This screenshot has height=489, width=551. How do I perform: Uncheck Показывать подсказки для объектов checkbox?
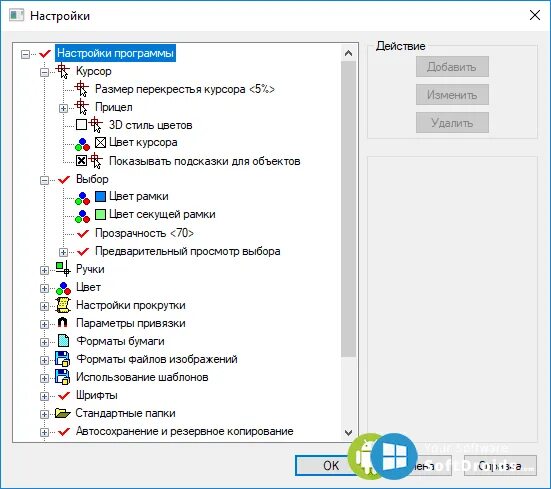click(x=82, y=161)
